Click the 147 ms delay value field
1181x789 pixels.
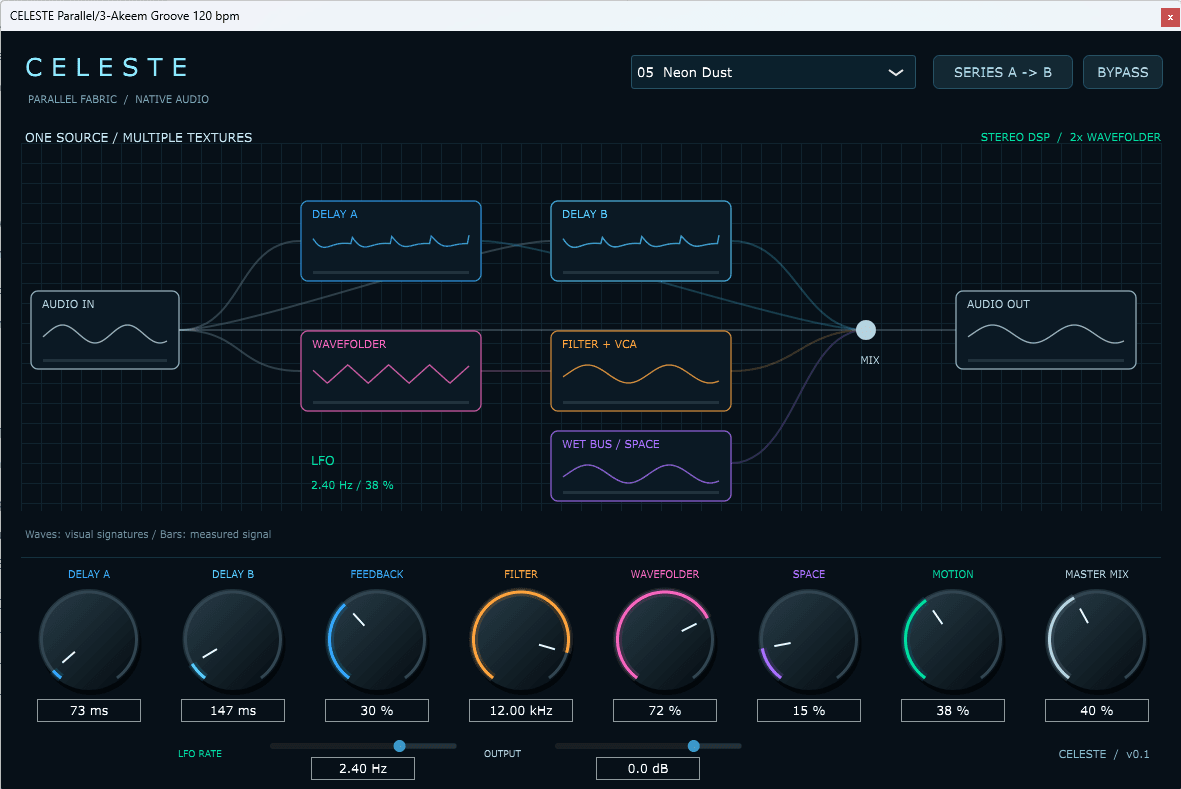pos(233,711)
